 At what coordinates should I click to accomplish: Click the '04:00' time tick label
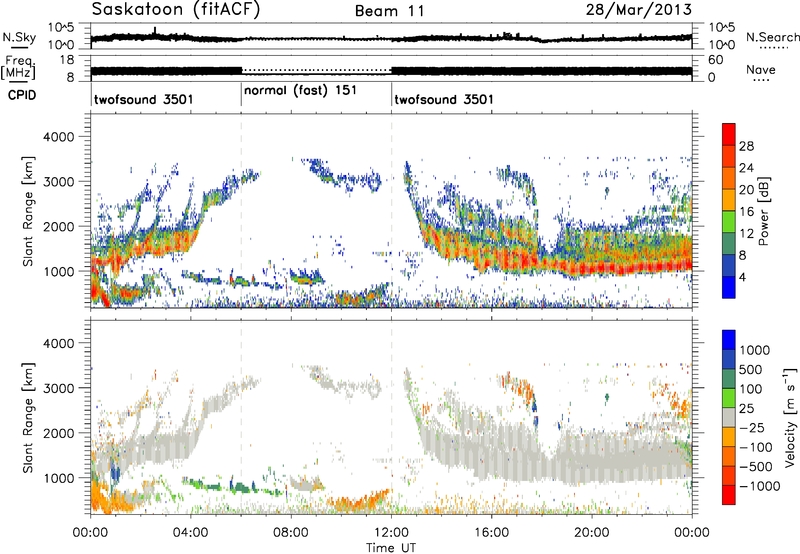click(x=190, y=533)
